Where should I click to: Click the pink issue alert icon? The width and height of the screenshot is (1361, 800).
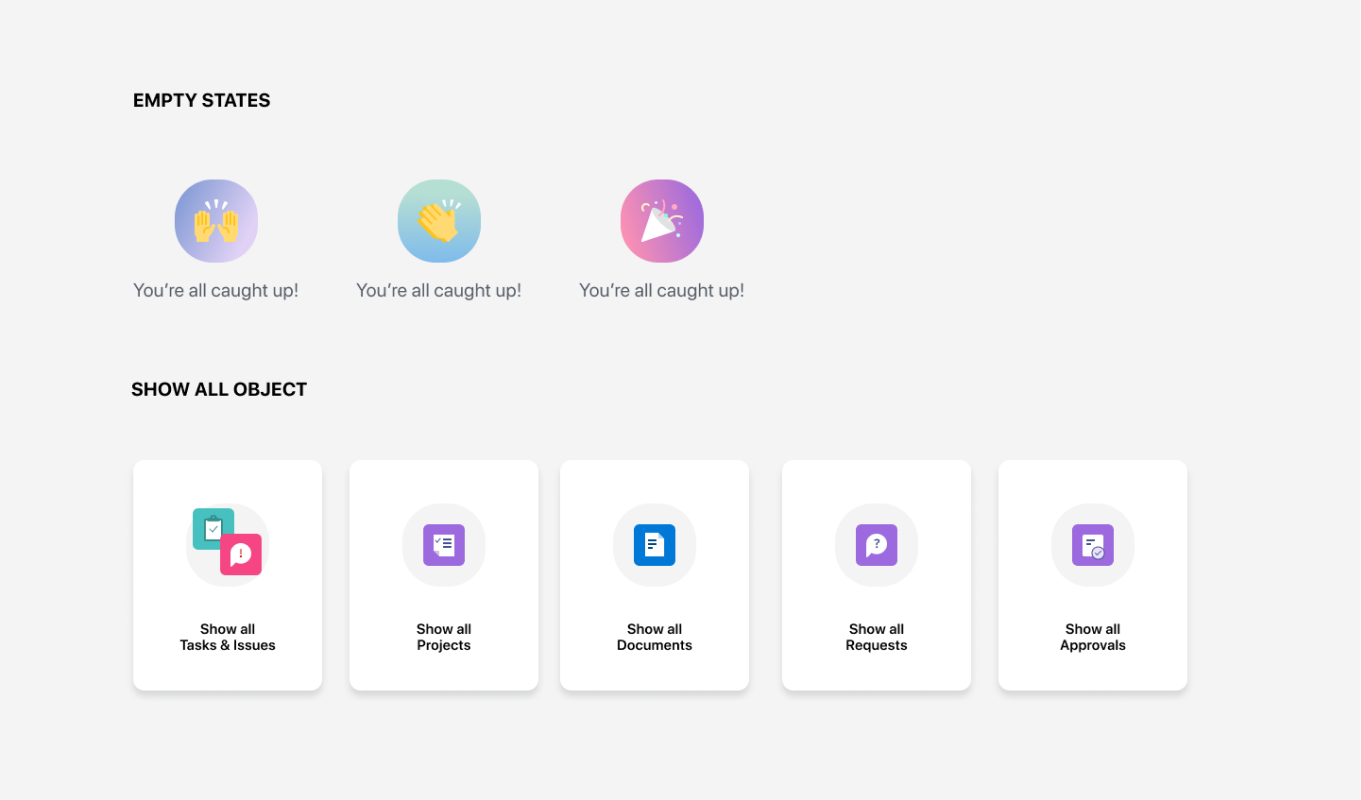242,555
